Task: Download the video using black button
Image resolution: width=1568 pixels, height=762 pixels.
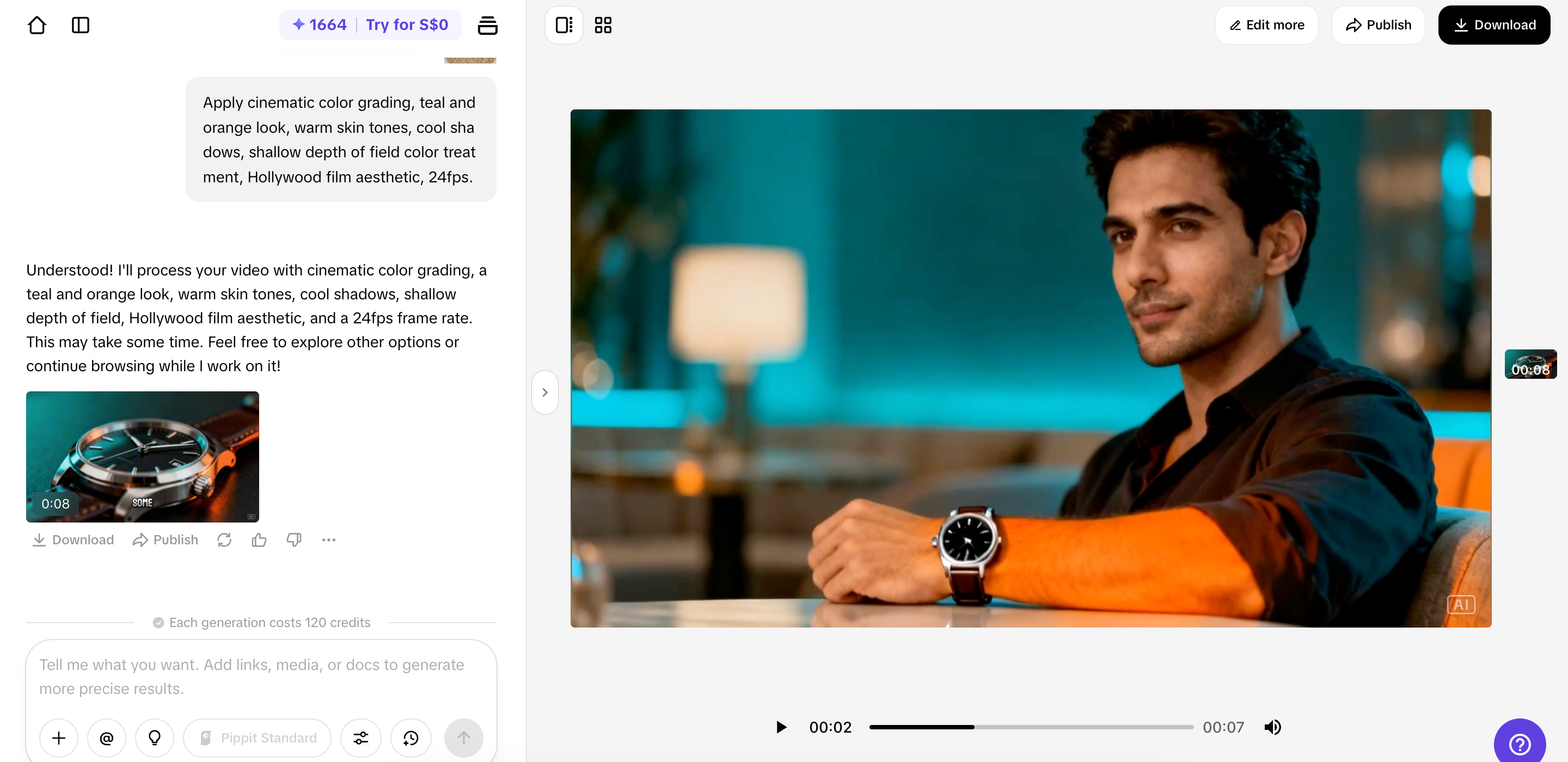Action: point(1494,25)
